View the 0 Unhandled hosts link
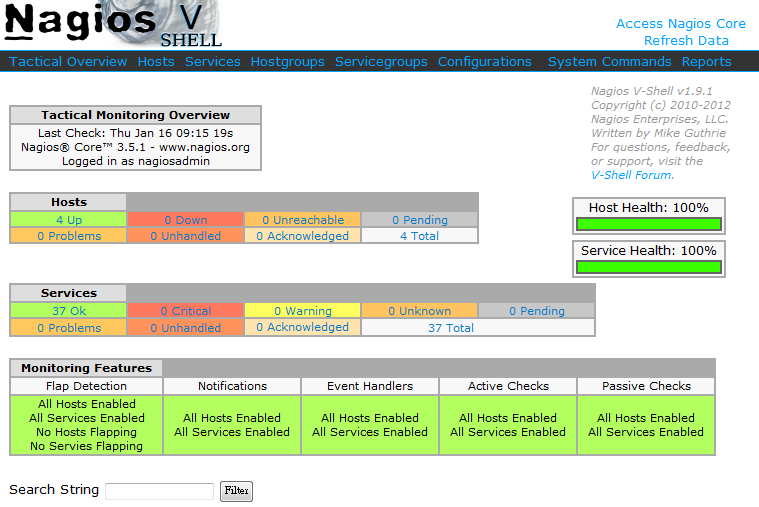Viewport: 759px width, 507px height. point(185,236)
